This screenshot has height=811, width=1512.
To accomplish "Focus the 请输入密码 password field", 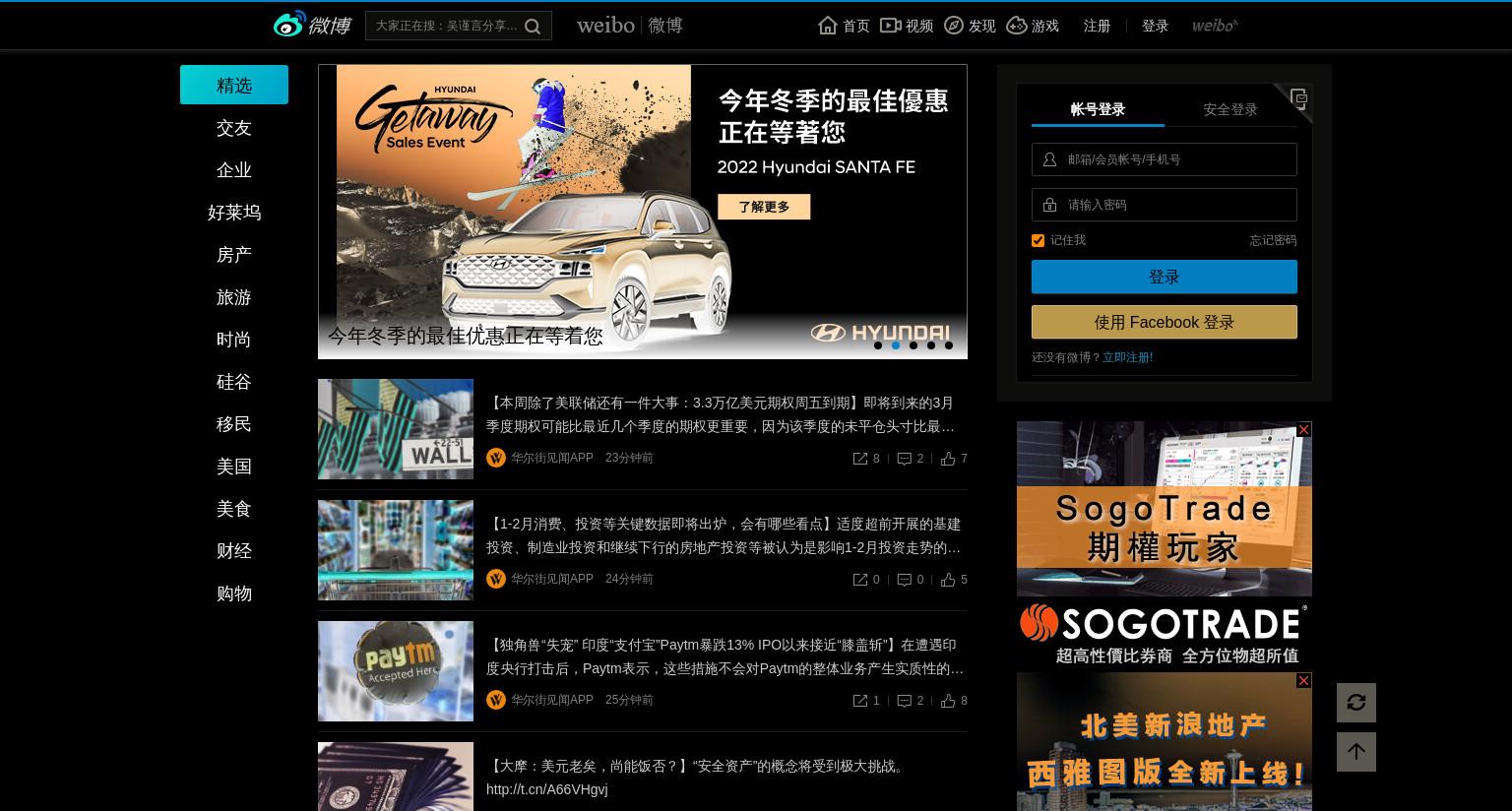I will (x=1165, y=205).
